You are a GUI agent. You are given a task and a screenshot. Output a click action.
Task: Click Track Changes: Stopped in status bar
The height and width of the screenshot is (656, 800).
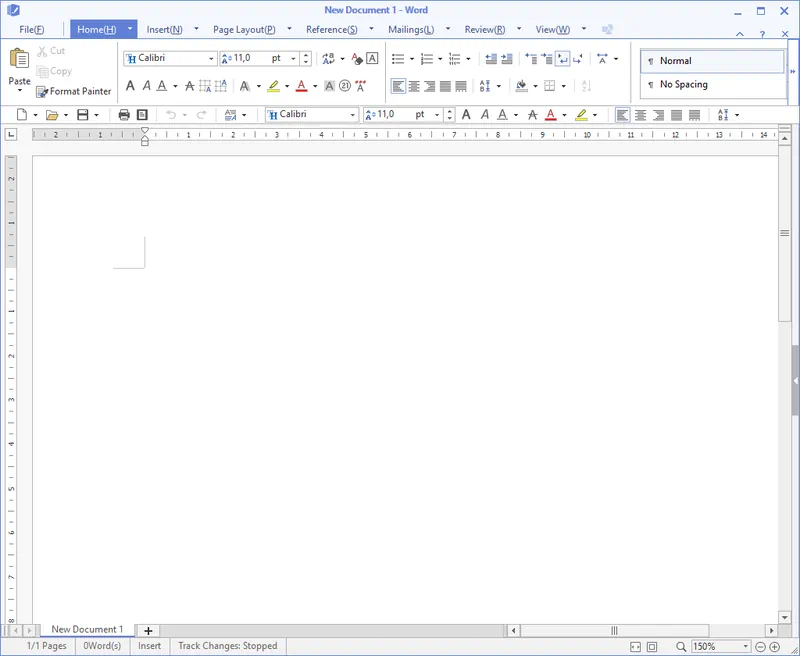[227, 646]
